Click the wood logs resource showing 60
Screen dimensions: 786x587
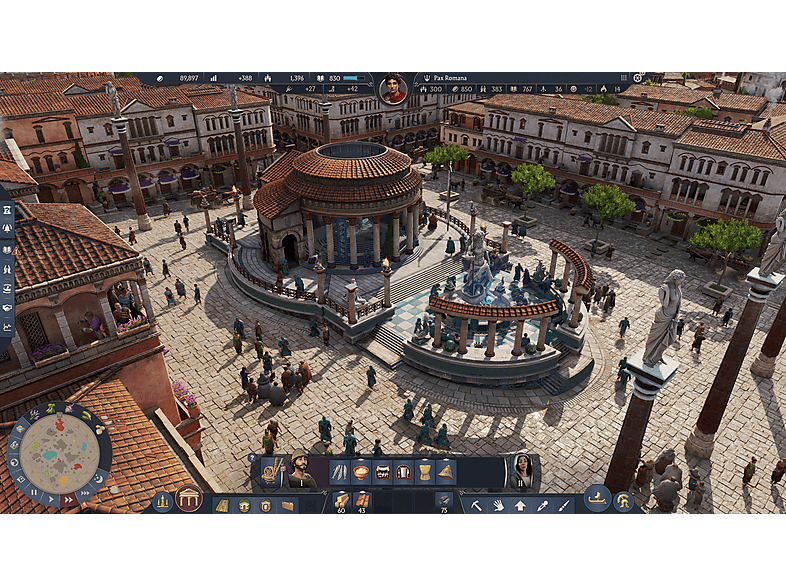pos(341,502)
